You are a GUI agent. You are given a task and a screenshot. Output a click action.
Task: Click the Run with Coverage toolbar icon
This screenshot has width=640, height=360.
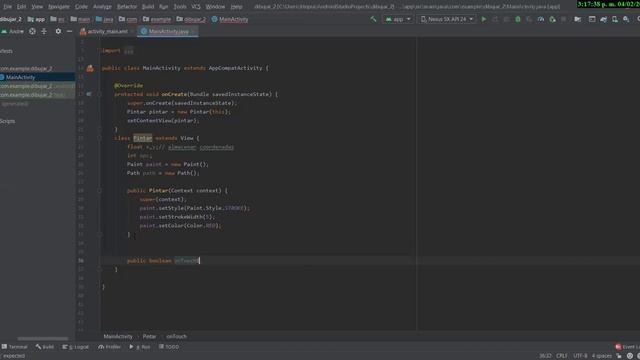coord(529,19)
